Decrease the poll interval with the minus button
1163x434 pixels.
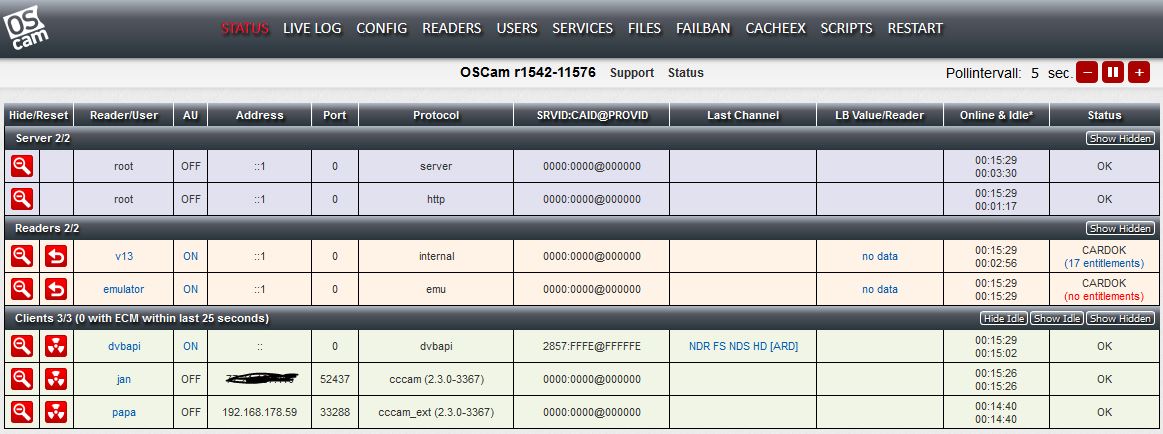[x=1087, y=73]
